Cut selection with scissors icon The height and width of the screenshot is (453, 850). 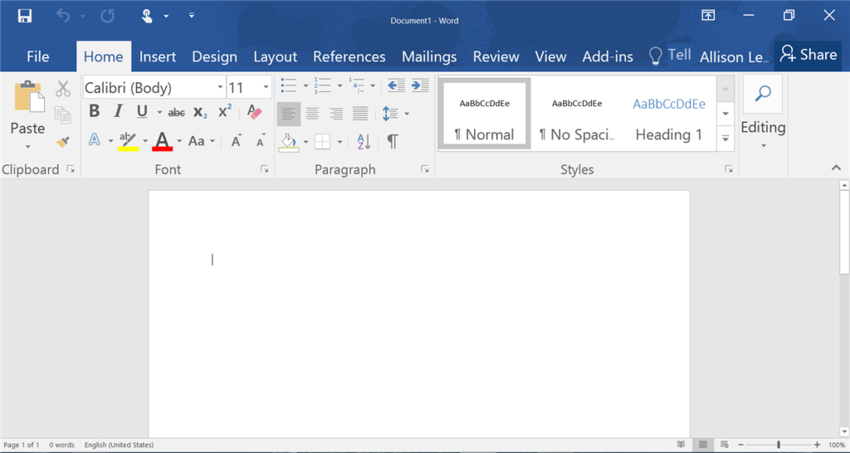click(x=63, y=88)
